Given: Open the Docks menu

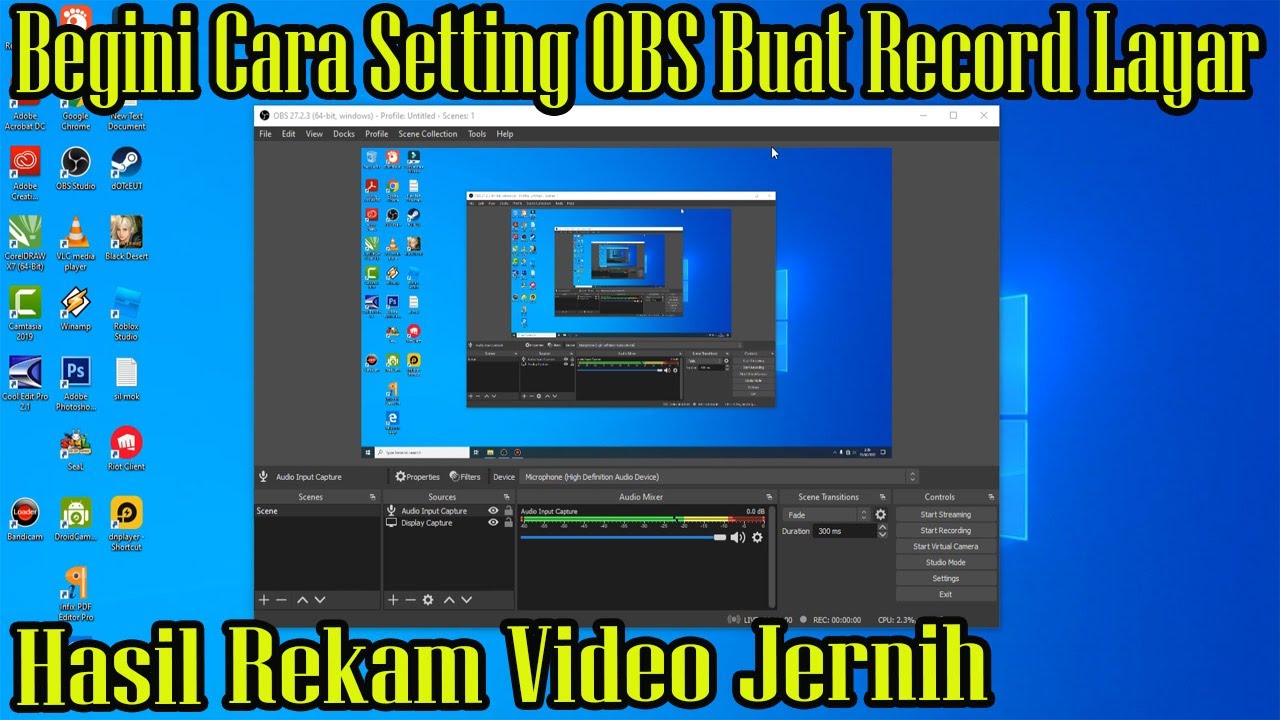Looking at the screenshot, I should click(344, 134).
